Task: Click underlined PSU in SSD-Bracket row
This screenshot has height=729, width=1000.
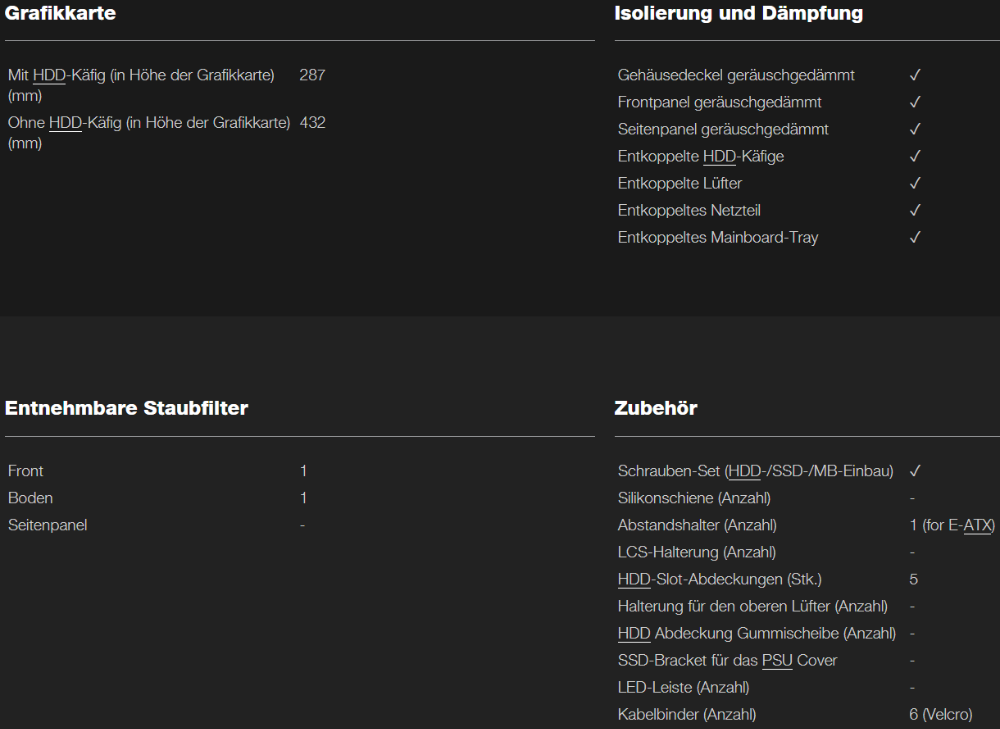Action: click(777, 660)
